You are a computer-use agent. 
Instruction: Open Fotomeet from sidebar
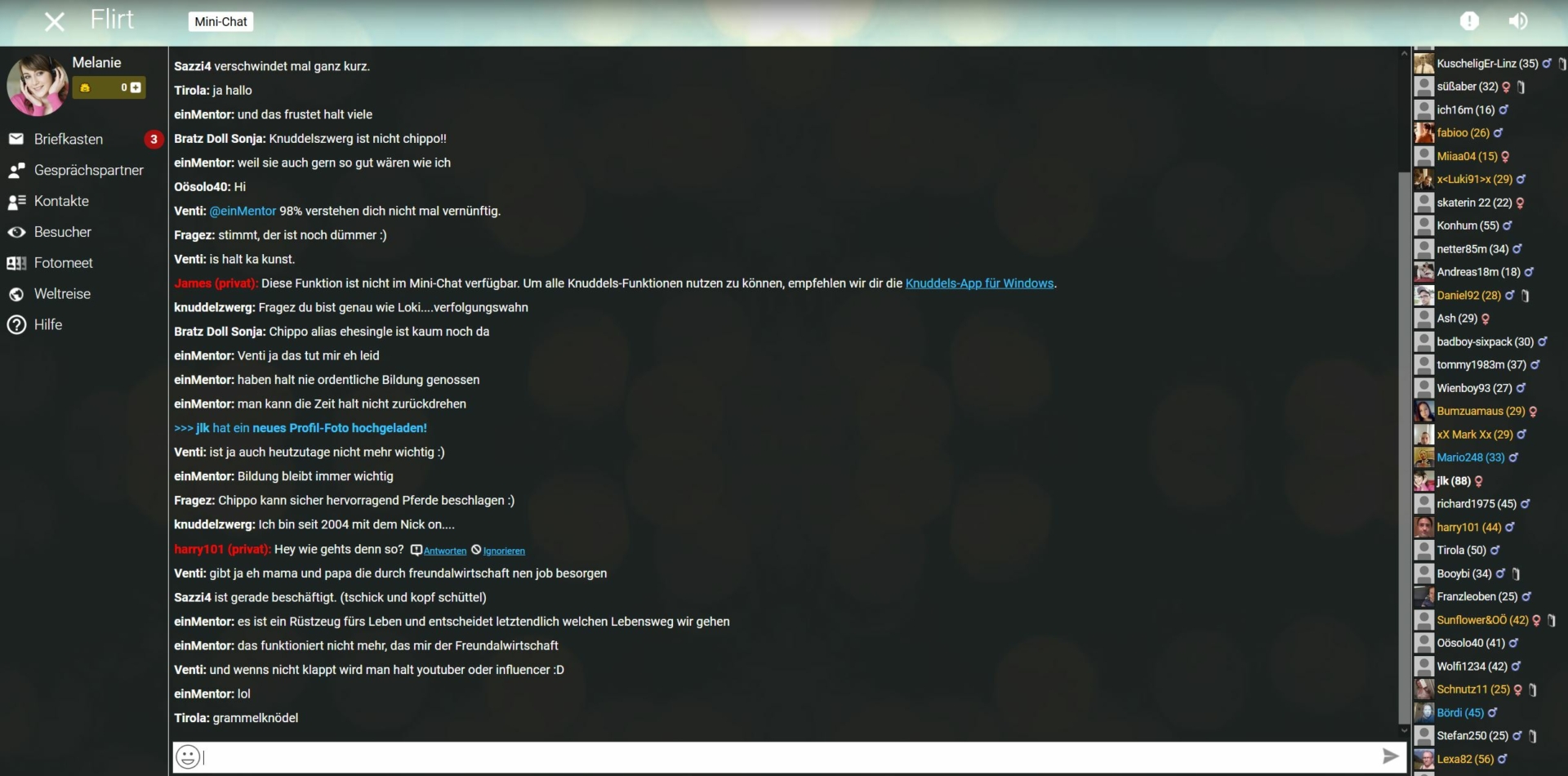click(x=63, y=263)
